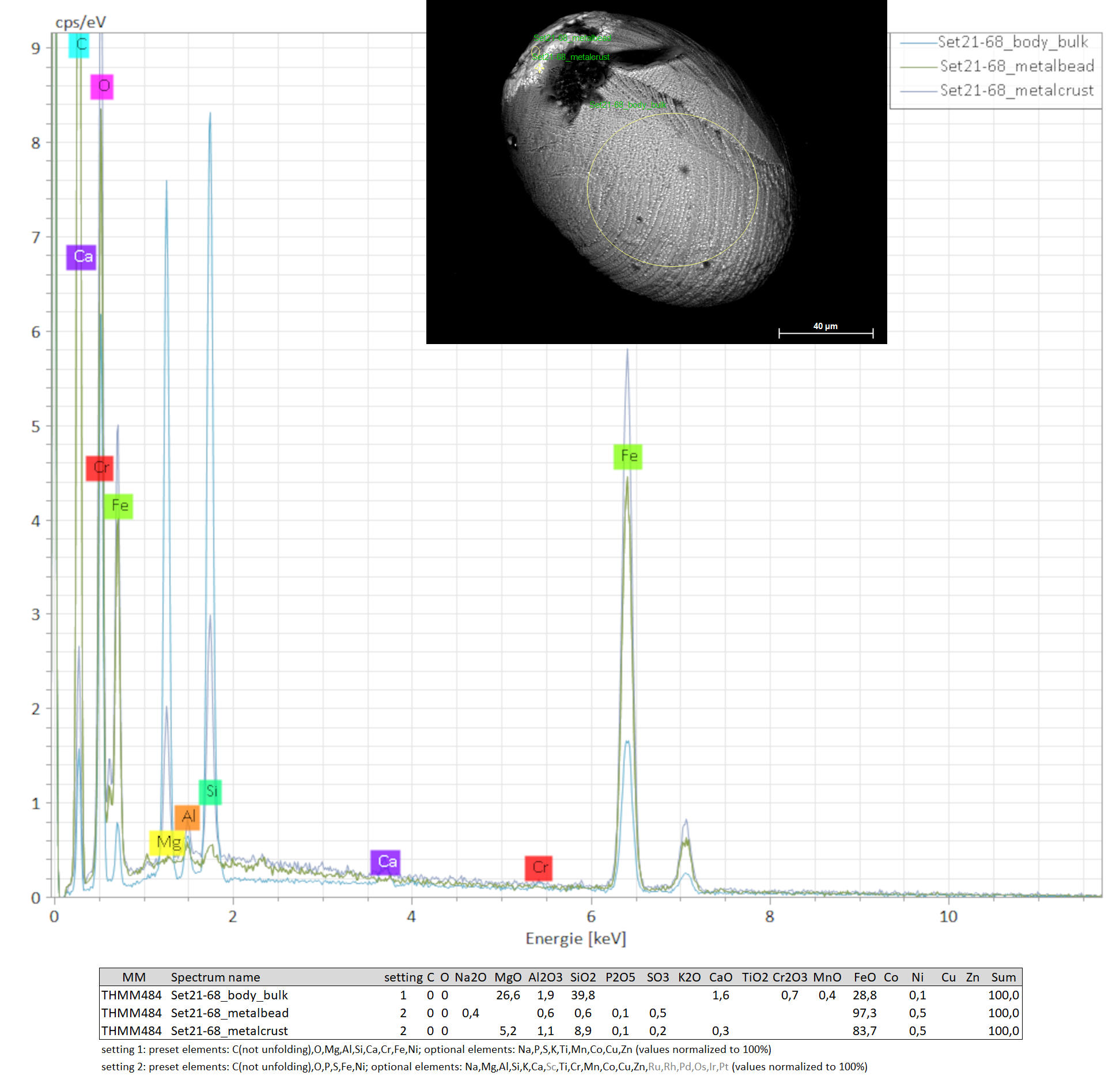Image resolution: width=1120 pixels, height=1091 pixels.
Task: Click the yellow Mg element label
Action: click(167, 843)
